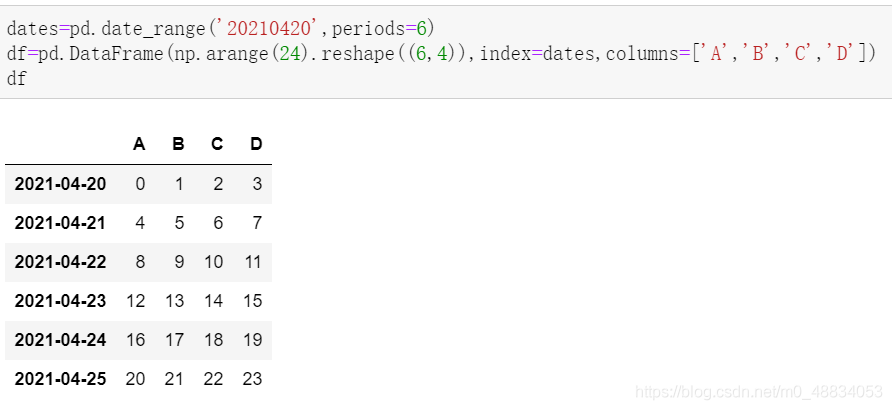Viewport: 892px width, 410px height.
Task: Click row index 2021-04-25
Action: pyautogui.click(x=60, y=379)
